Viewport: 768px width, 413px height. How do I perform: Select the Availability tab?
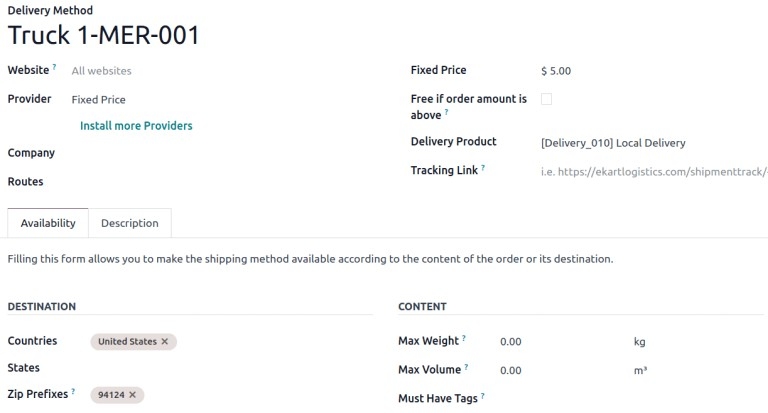coord(48,223)
